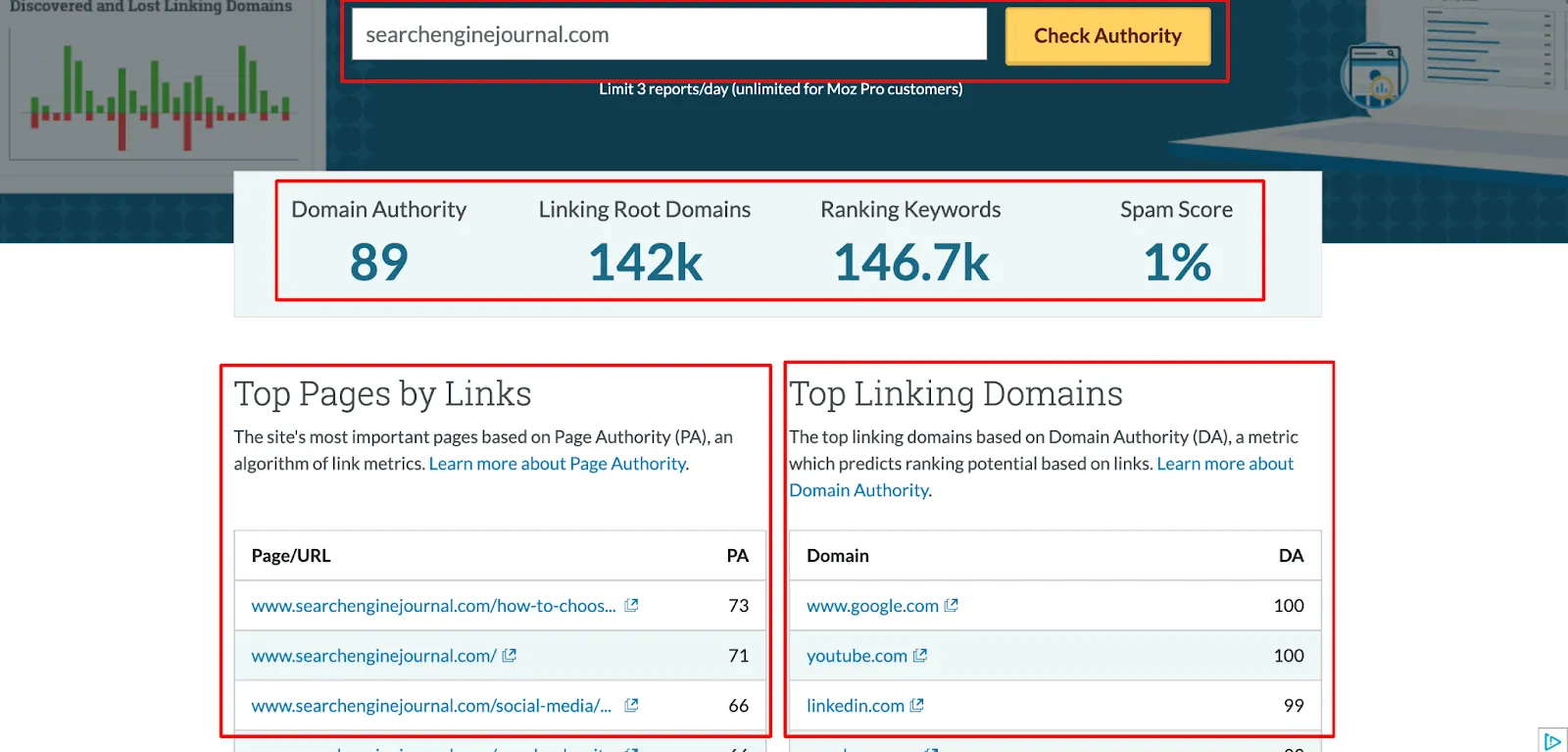Screen dimensions: 1568x752
Task: Visit the www.searchenginejournal.com/ homepage link
Action: point(373,656)
